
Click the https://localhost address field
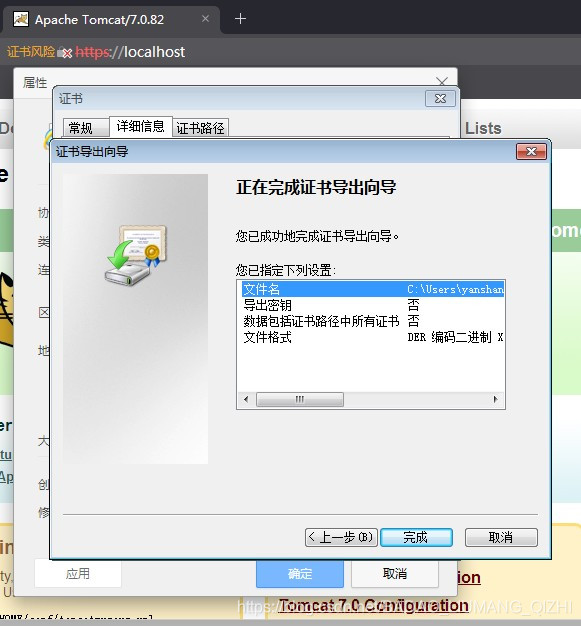[130, 52]
